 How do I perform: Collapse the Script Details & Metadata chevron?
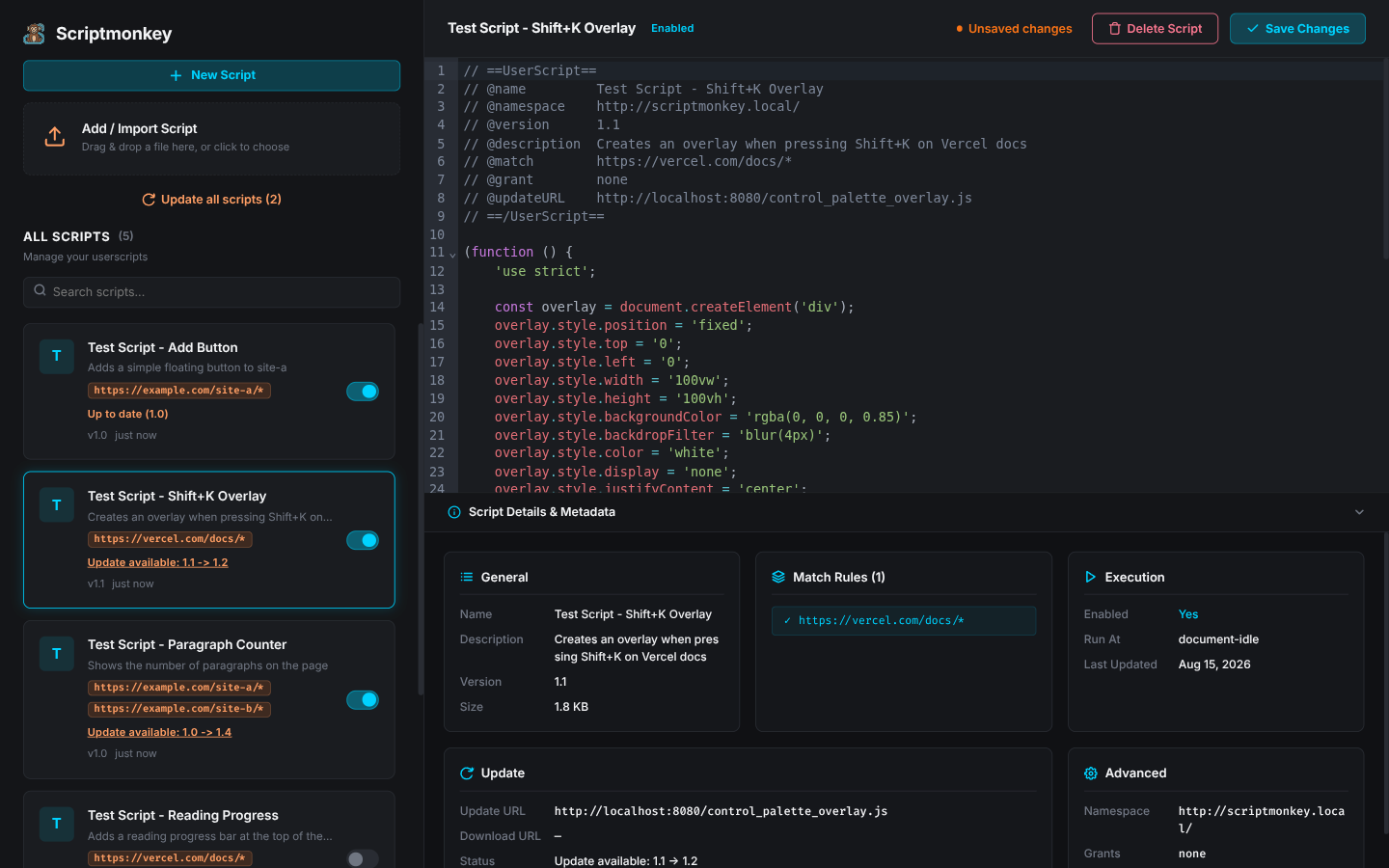pyautogui.click(x=1359, y=512)
